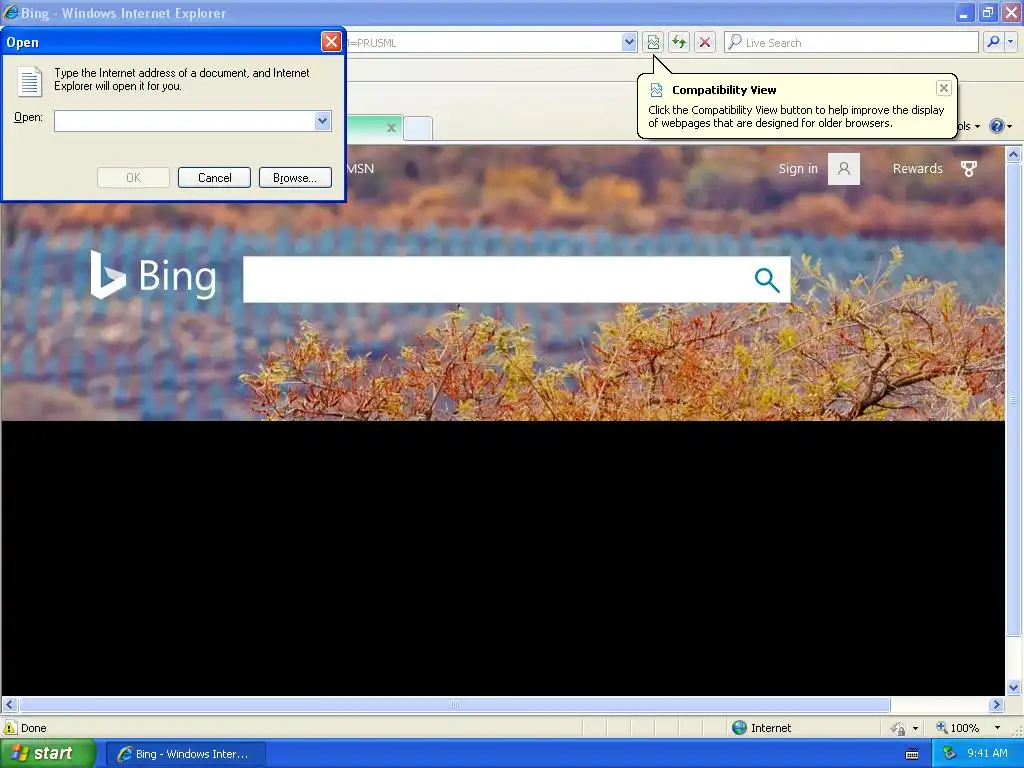Expand the Open combo box dropdown
This screenshot has height=768, width=1024.
click(x=323, y=121)
